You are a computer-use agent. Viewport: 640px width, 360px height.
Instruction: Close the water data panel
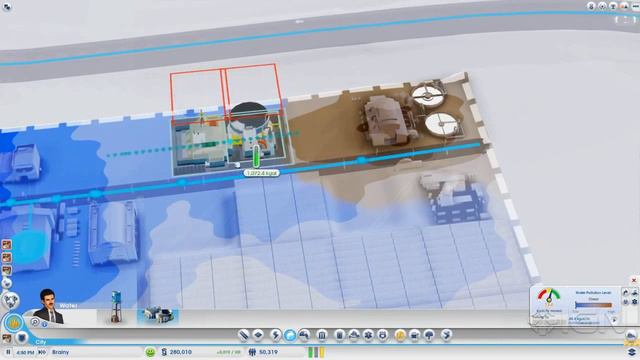pos(634,280)
